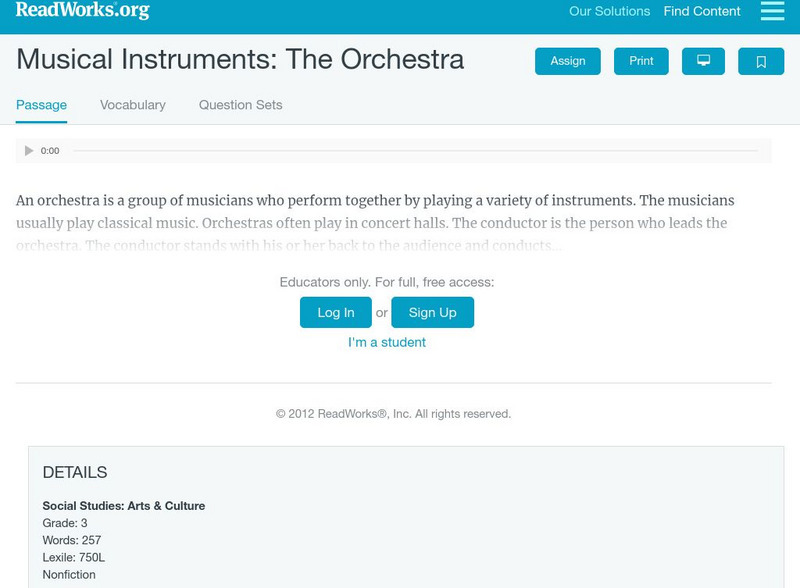Play the passage audio
This screenshot has height=588, width=800.
[x=29, y=151]
